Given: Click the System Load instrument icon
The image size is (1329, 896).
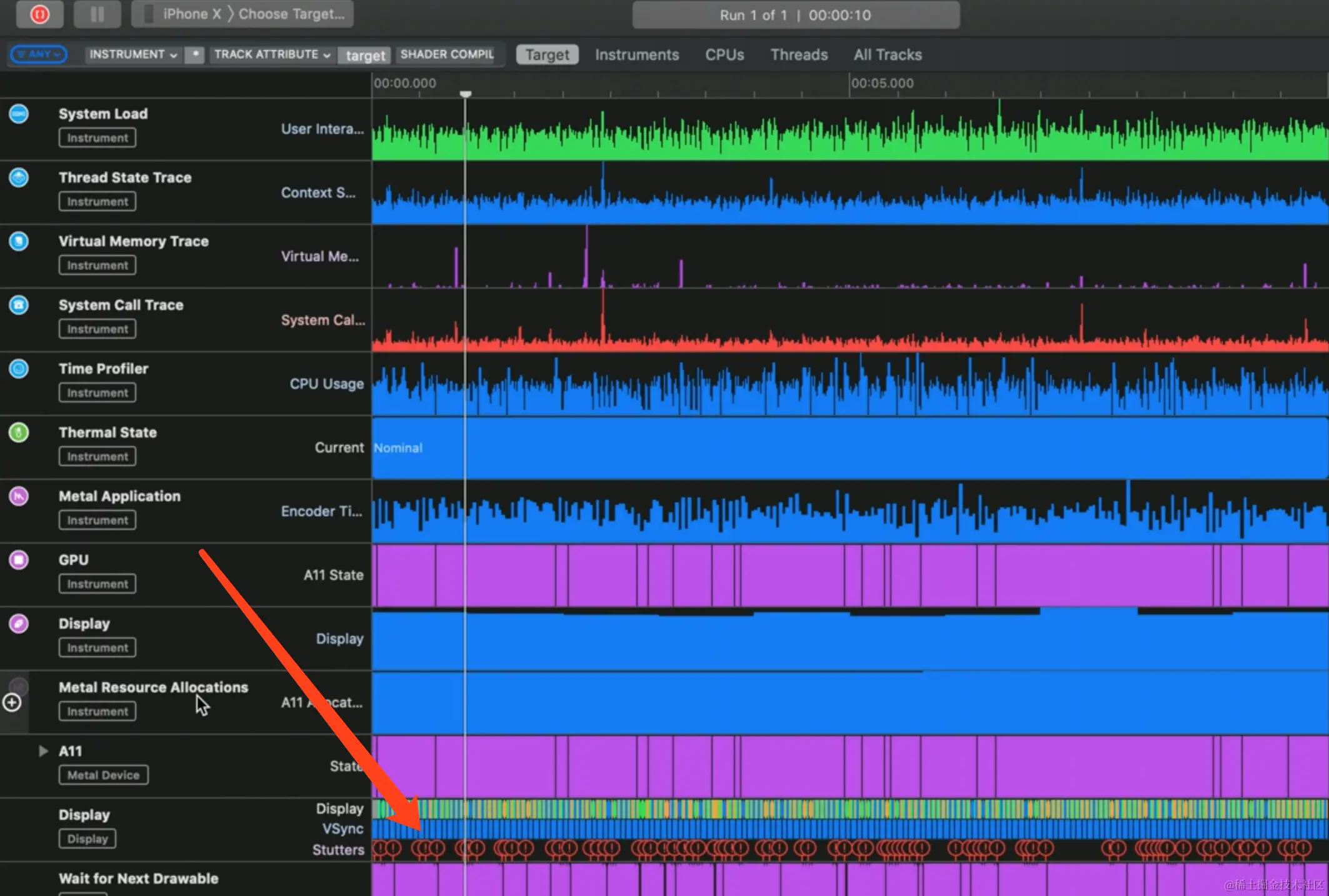Looking at the screenshot, I should pyautogui.click(x=19, y=114).
